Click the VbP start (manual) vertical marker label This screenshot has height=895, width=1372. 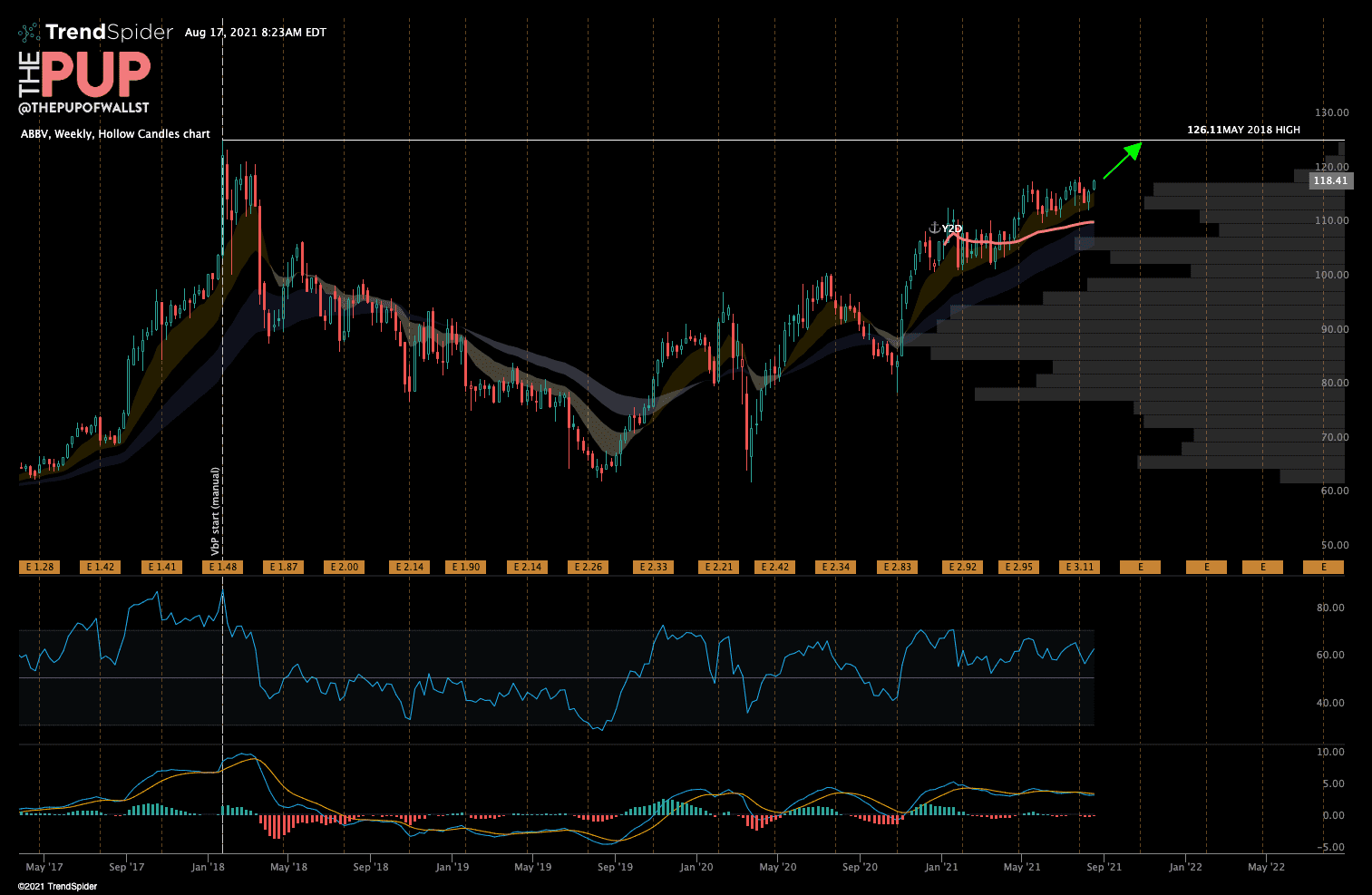tap(216, 511)
